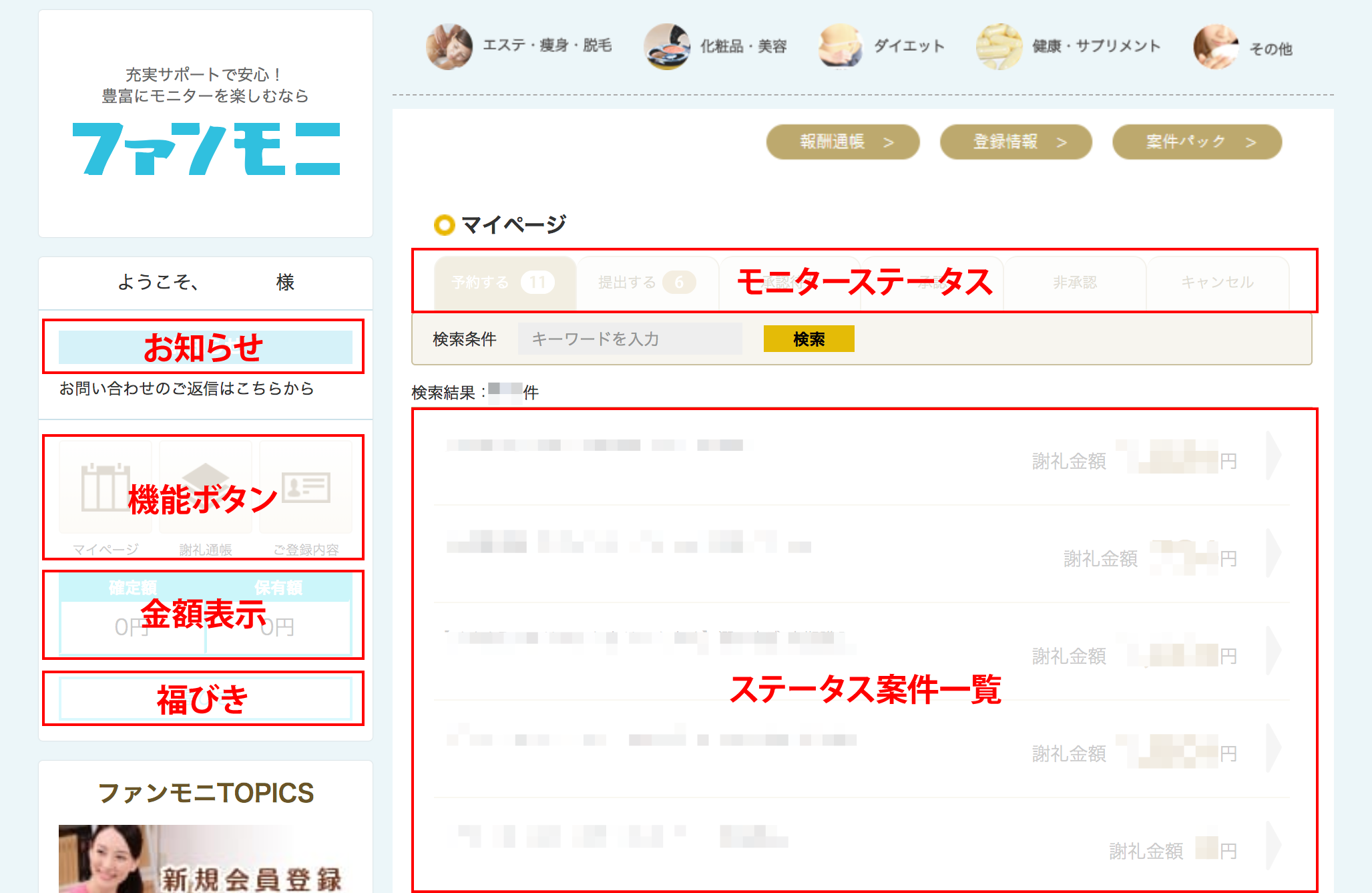Click the キーワードを入力 search field

point(630,339)
